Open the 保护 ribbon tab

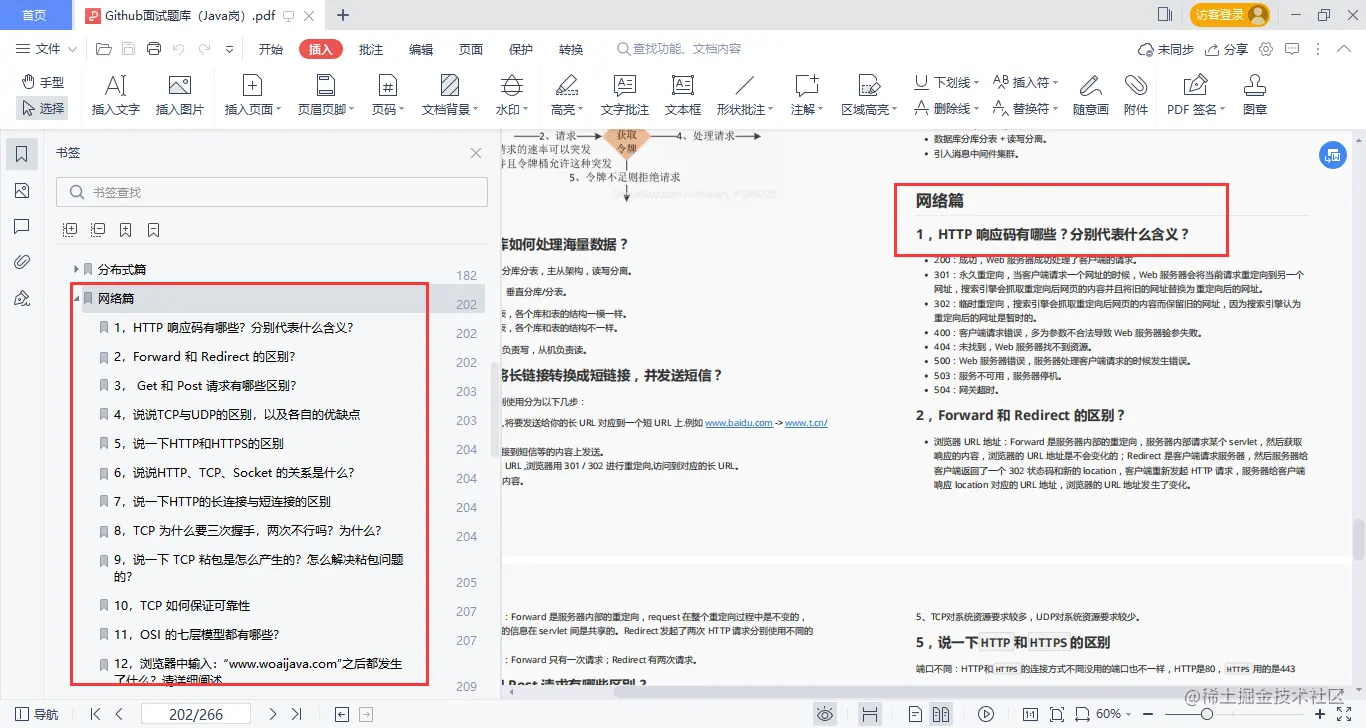(521, 48)
